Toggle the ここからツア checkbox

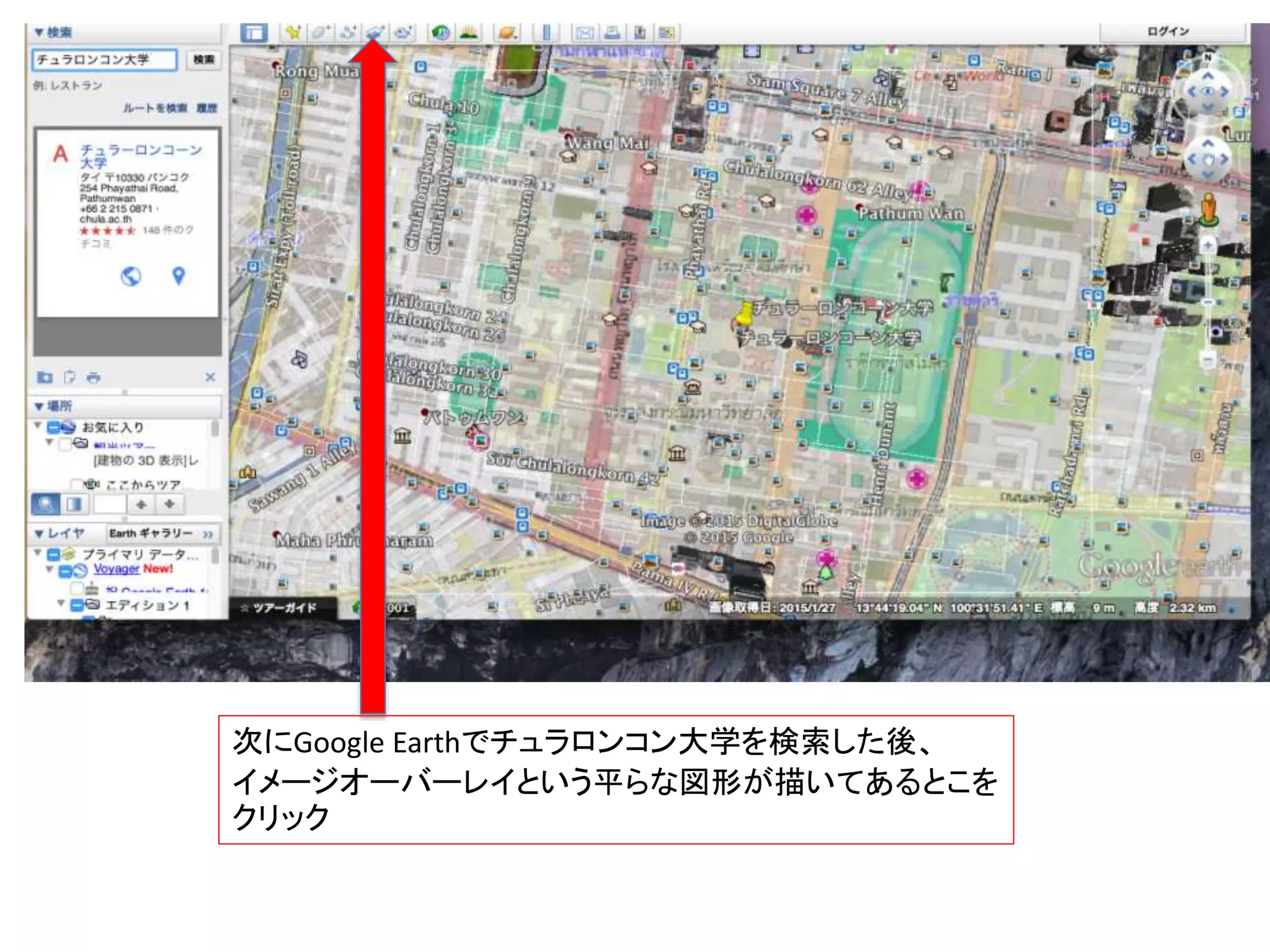click(76, 485)
